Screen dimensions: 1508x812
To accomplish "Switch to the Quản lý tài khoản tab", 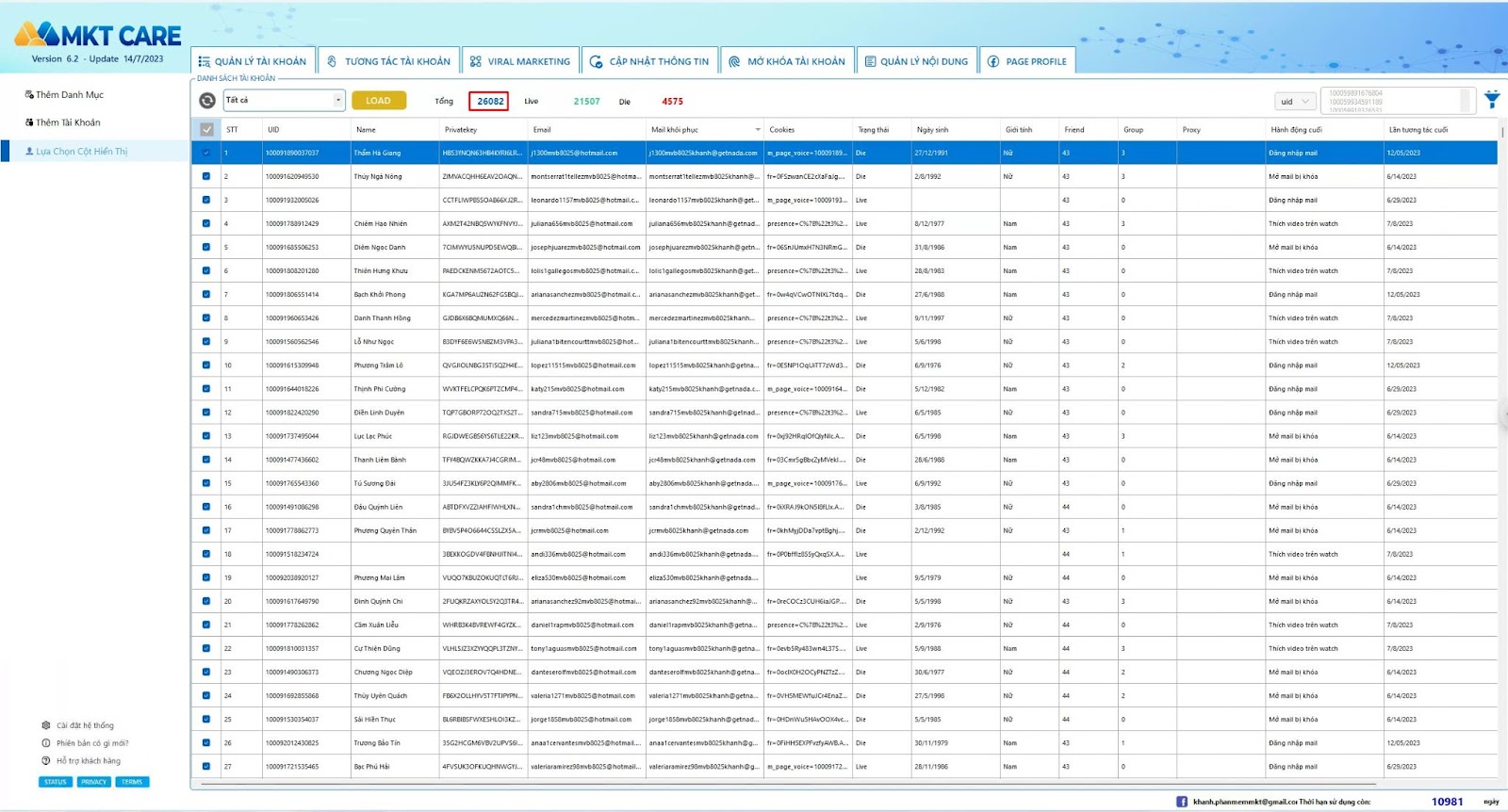I will 253,61.
